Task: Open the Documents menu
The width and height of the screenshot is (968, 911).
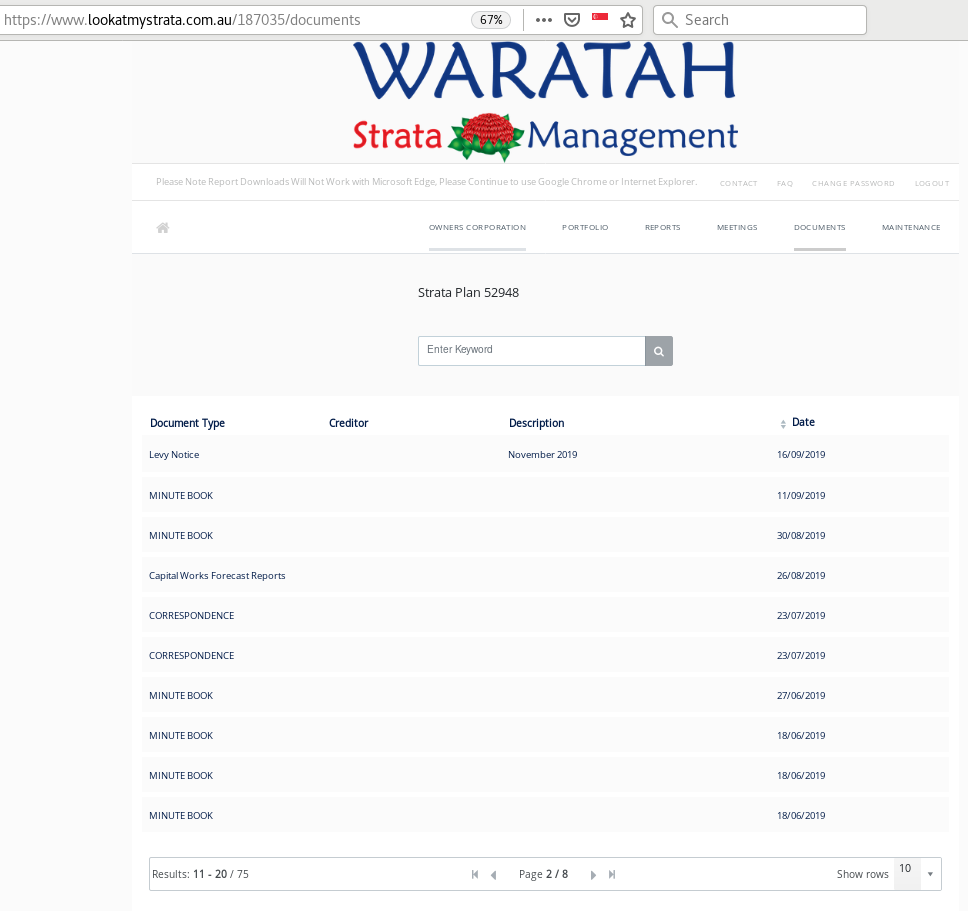Action: coord(820,228)
